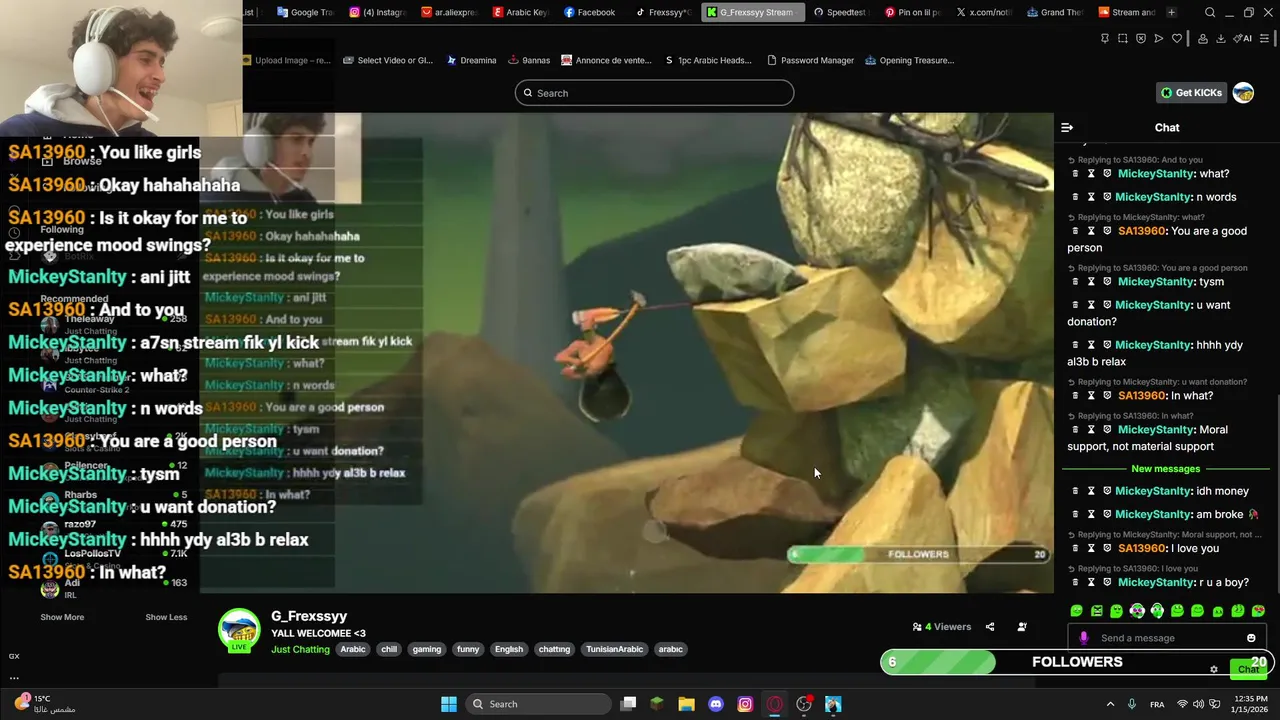
Task: Open the browser AI assistant icon
Action: pyautogui.click(x=1243, y=38)
